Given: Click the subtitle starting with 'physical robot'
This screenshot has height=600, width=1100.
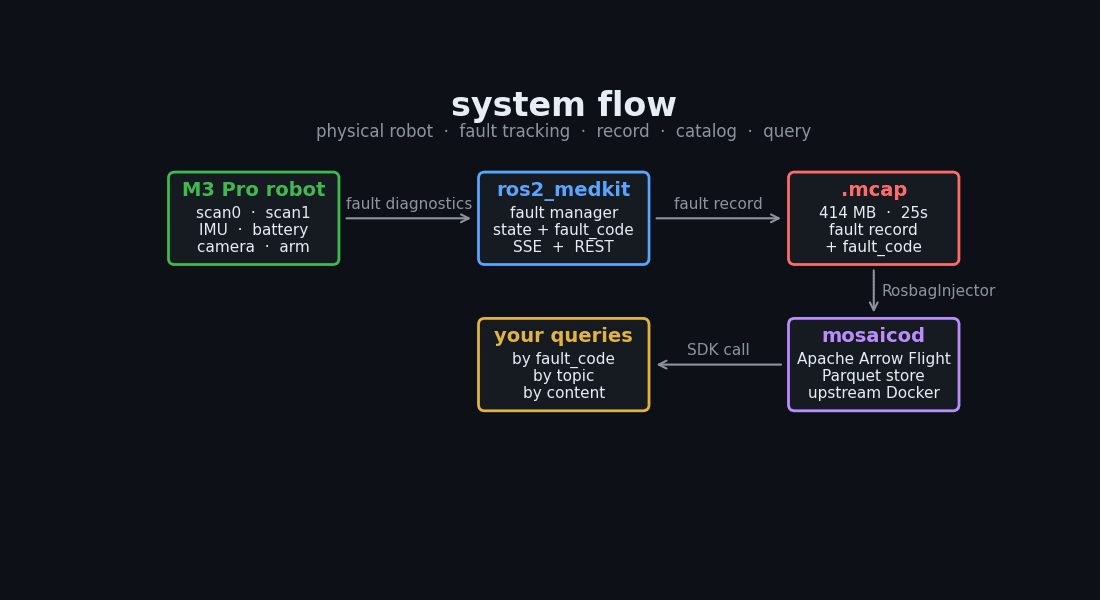Looking at the screenshot, I should click(x=563, y=131).
